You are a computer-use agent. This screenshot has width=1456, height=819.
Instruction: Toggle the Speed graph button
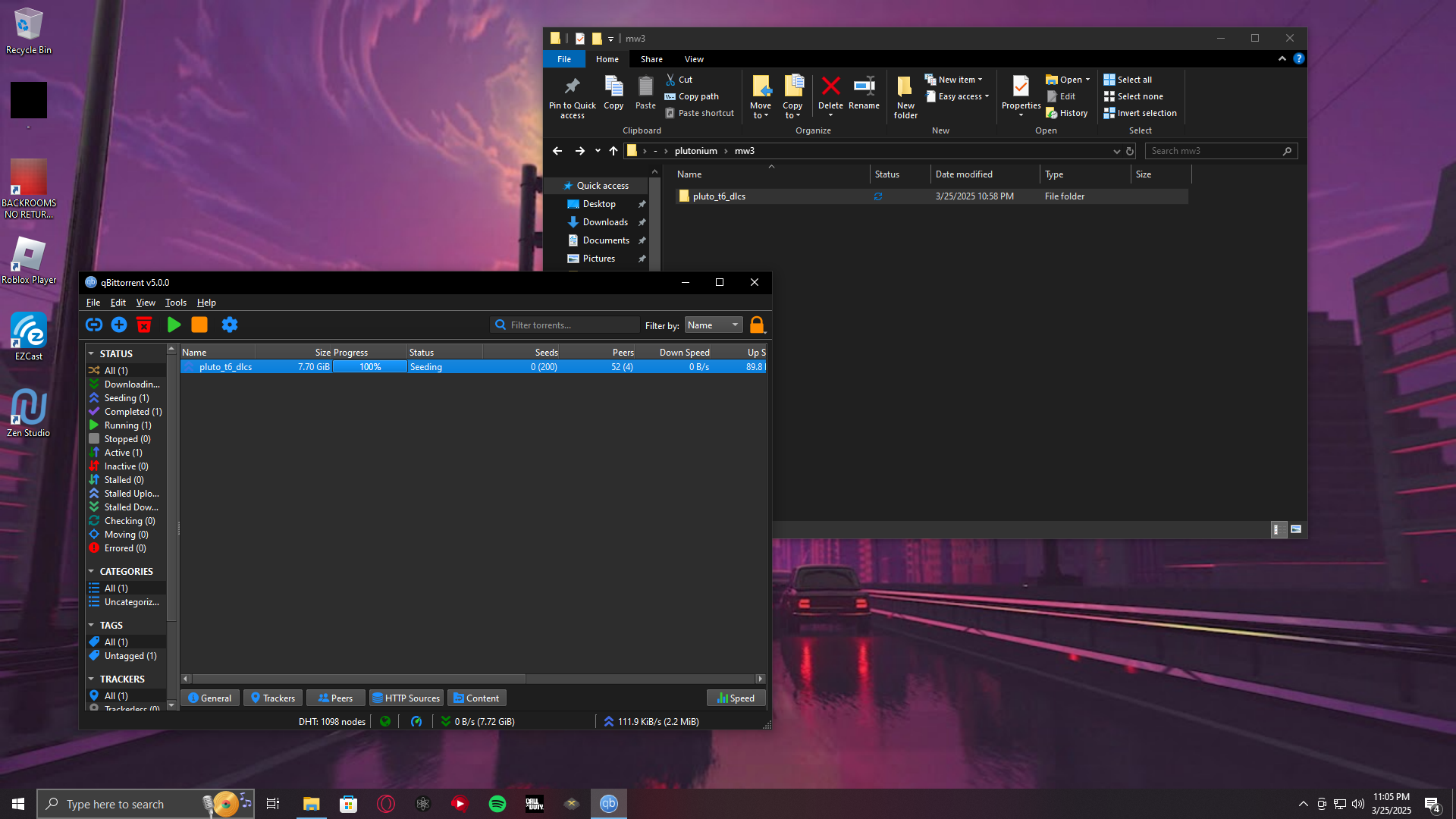coord(736,698)
